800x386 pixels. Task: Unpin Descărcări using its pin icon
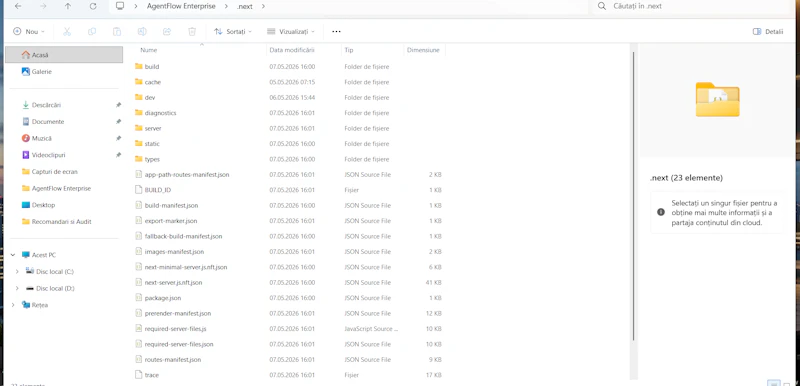118,105
